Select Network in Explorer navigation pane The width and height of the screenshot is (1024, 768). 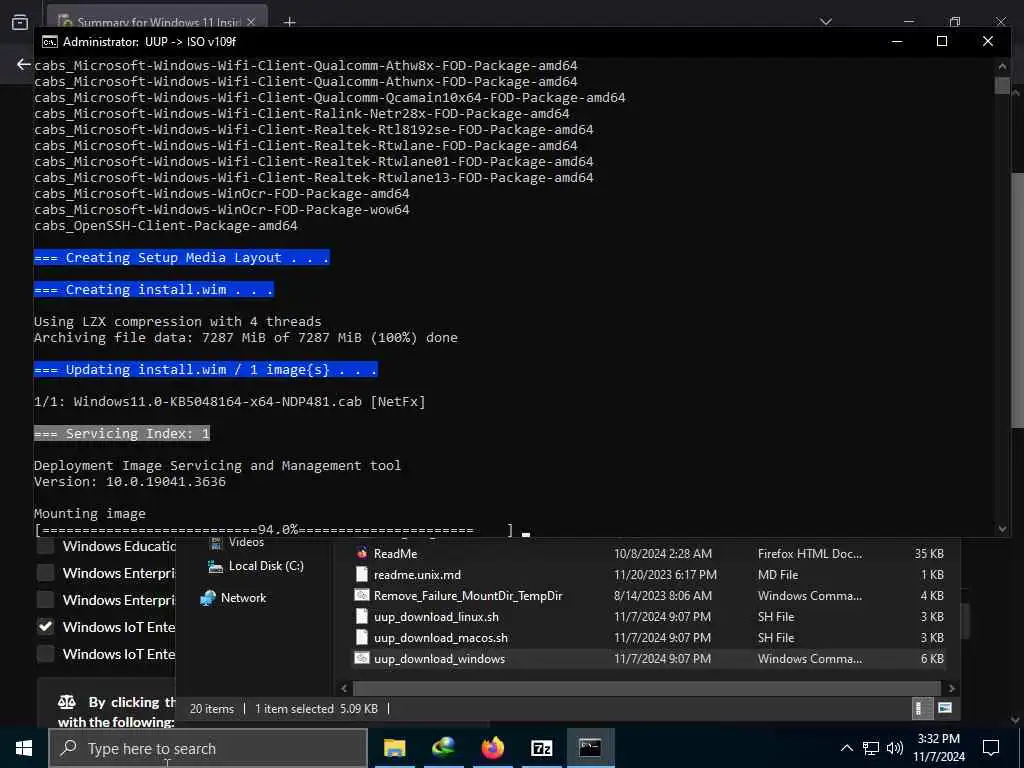pyautogui.click(x=243, y=598)
